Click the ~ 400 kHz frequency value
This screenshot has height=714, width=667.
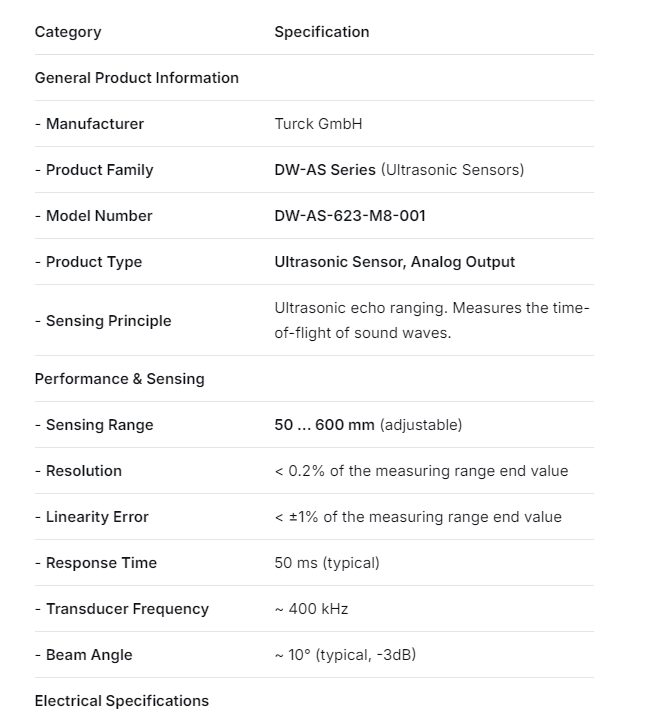(311, 609)
